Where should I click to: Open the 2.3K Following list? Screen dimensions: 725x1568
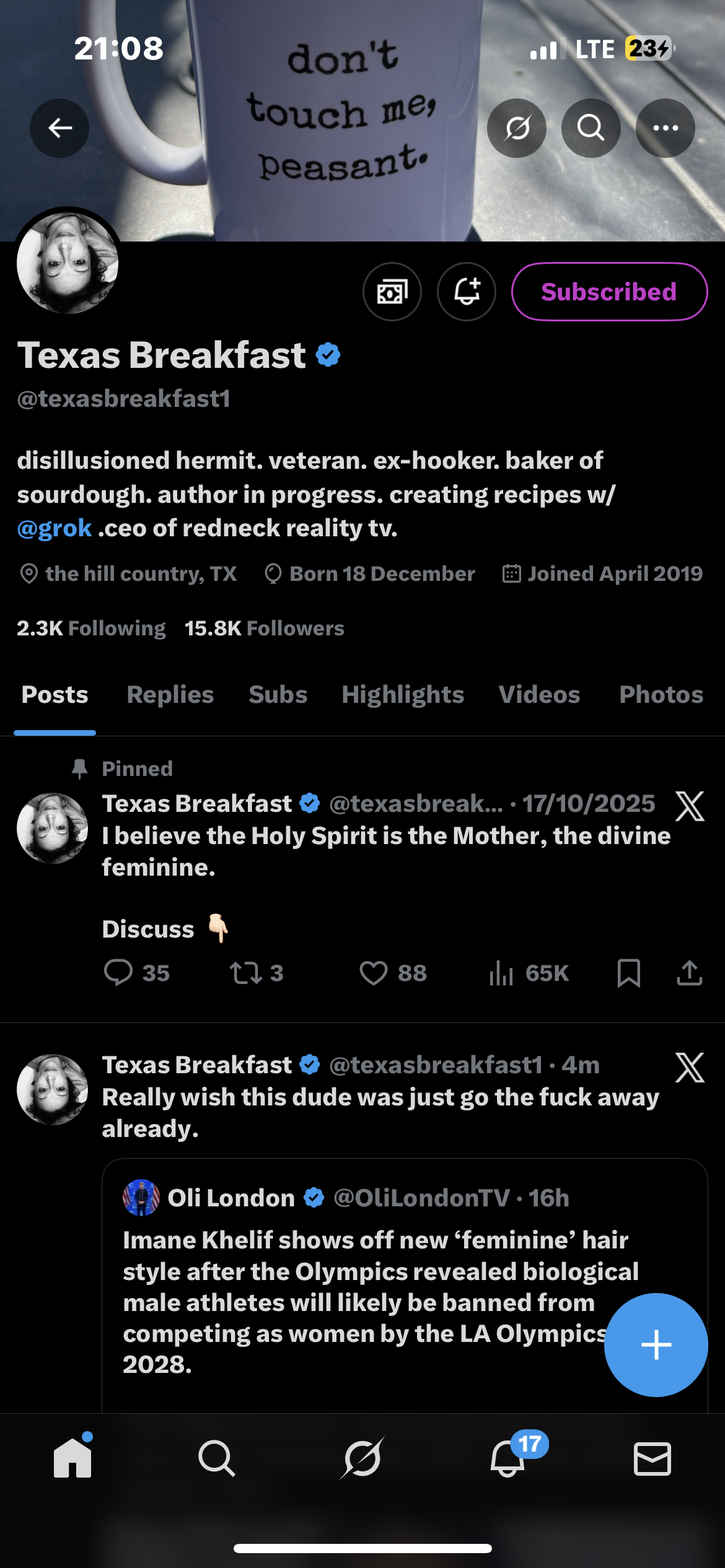(91, 628)
